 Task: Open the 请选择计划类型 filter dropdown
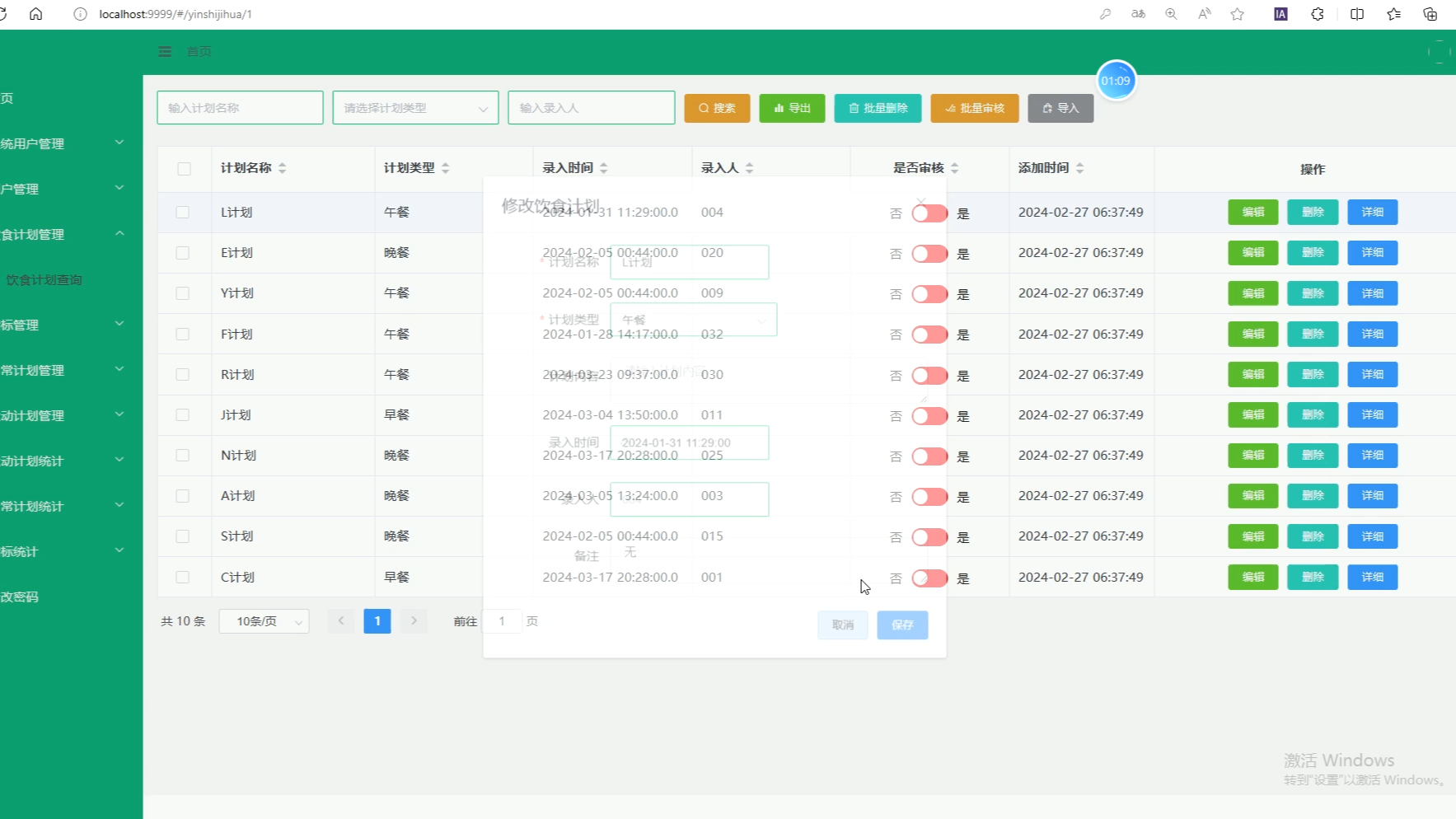click(x=415, y=108)
